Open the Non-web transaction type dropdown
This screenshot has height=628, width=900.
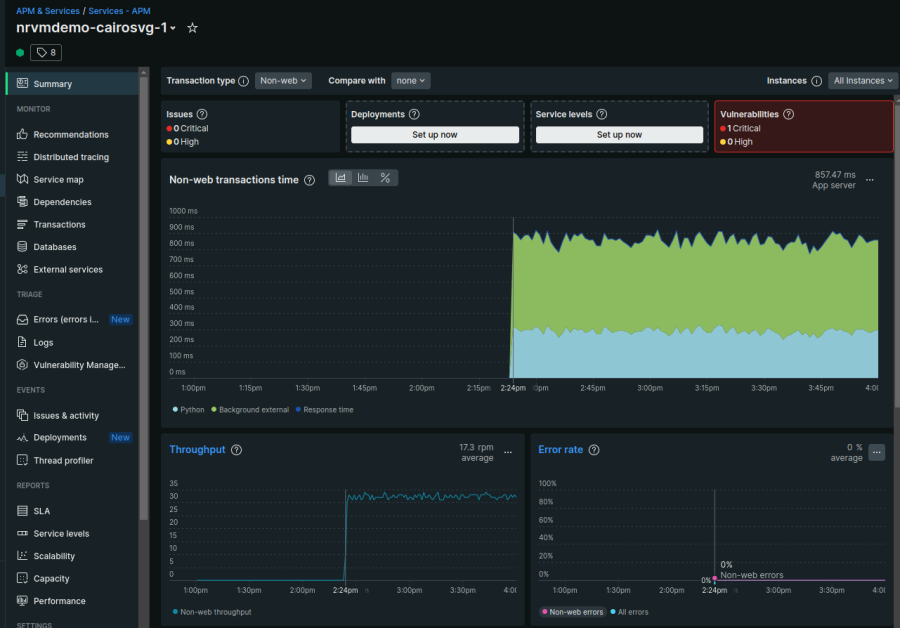[x=283, y=81]
